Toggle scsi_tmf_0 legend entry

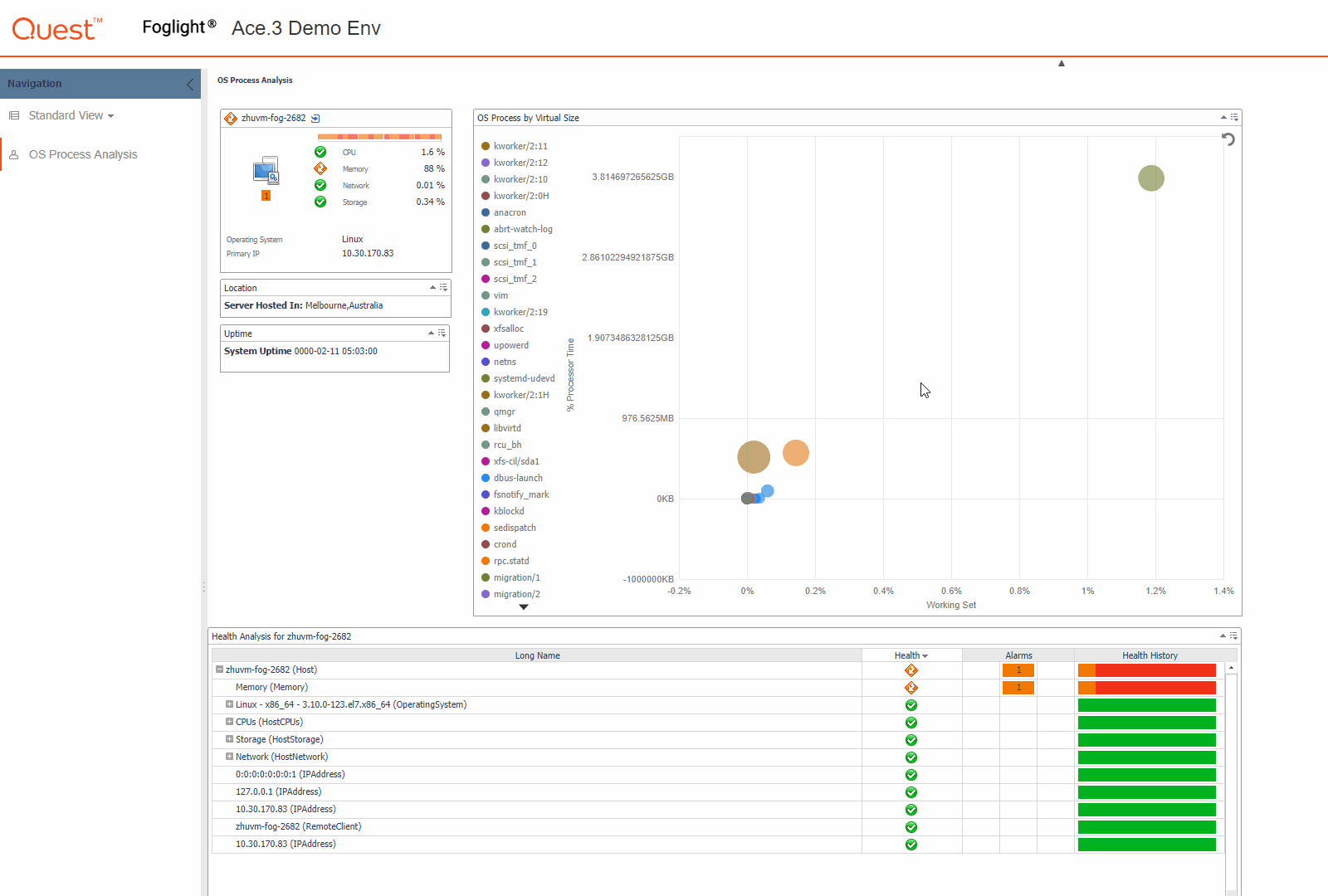[x=509, y=246]
